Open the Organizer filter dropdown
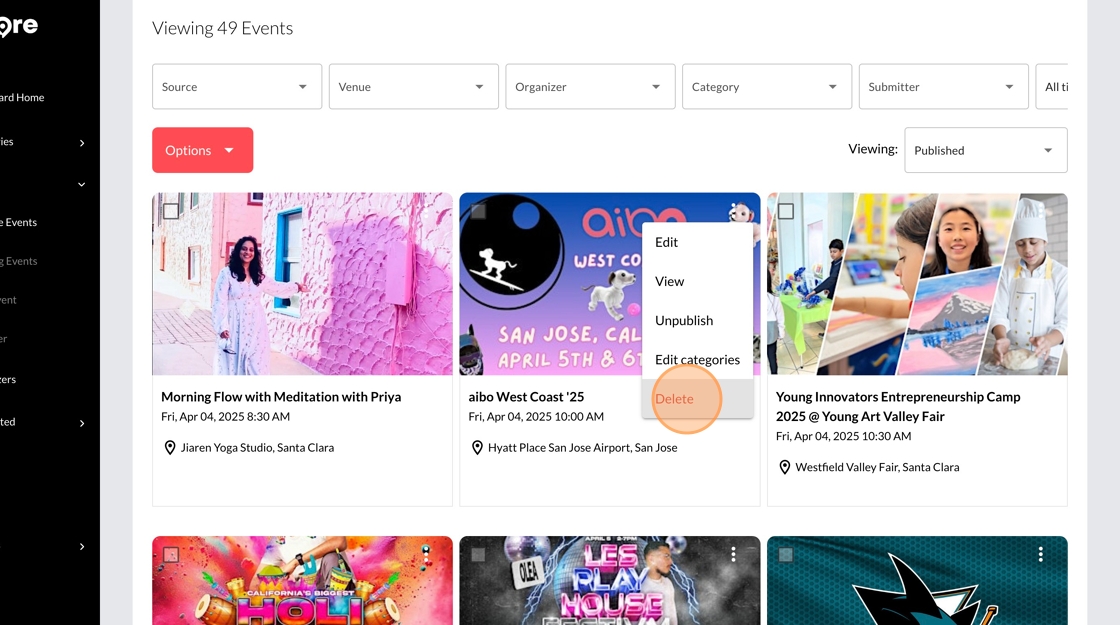 tap(590, 86)
